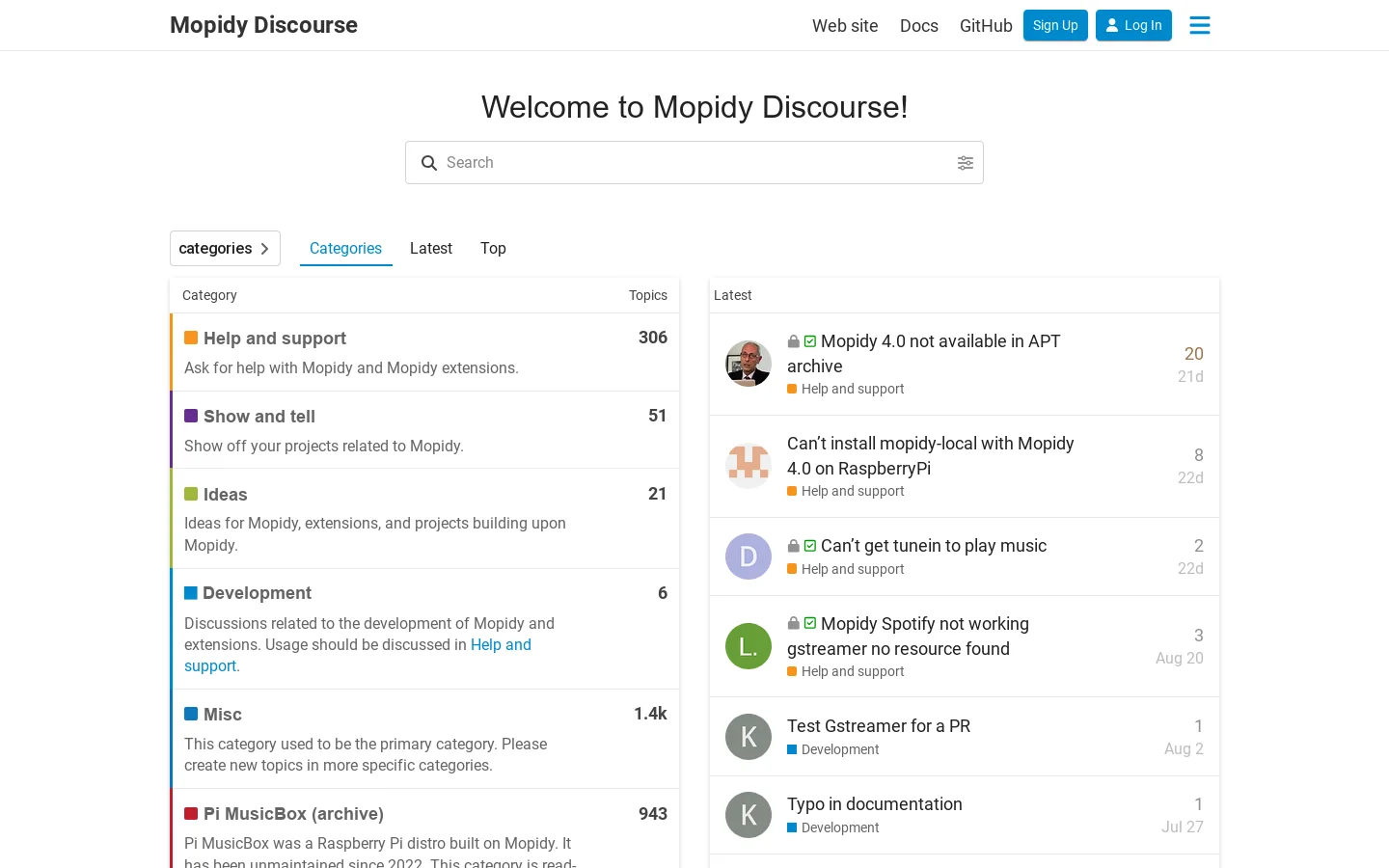Image resolution: width=1389 pixels, height=868 pixels.
Task: Open the D avatar on tunein topic
Action: (749, 556)
